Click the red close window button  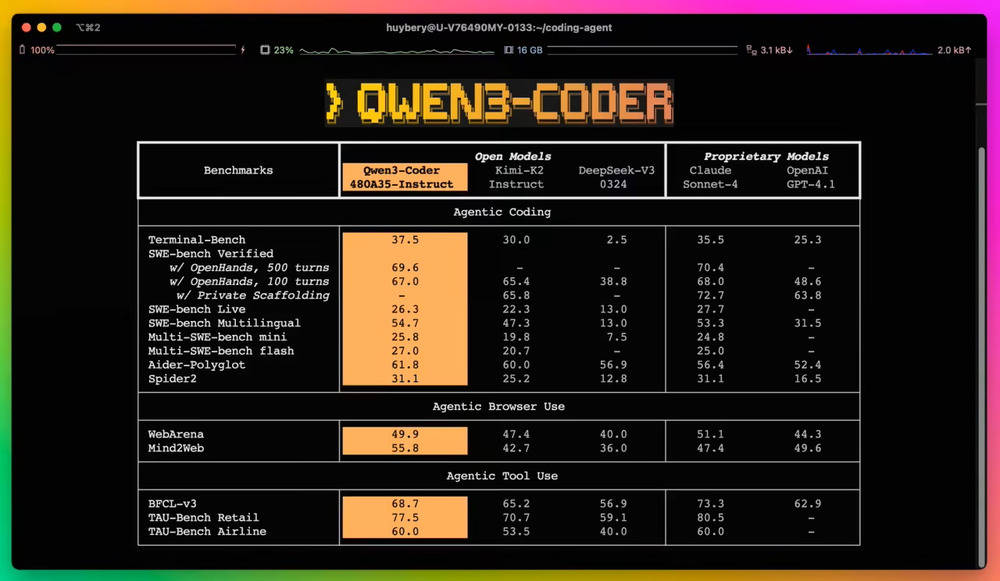pos(26,27)
